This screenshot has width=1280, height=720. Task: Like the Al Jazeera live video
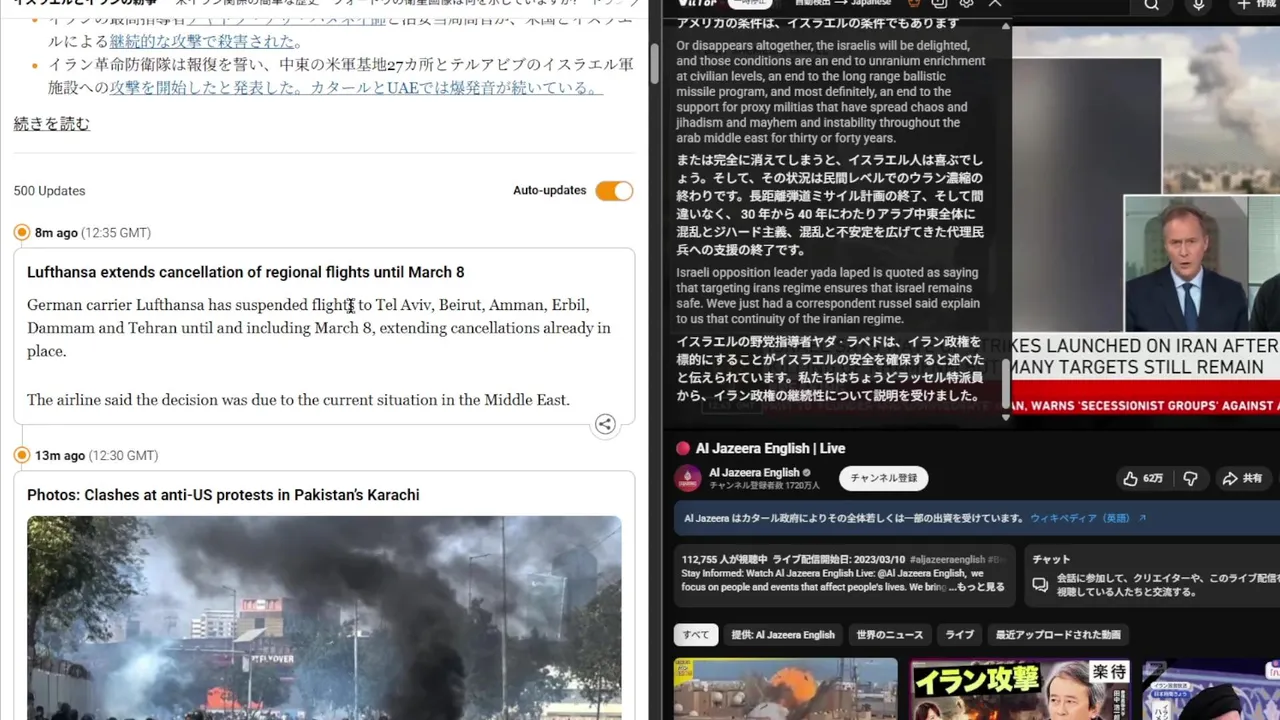pos(1142,479)
